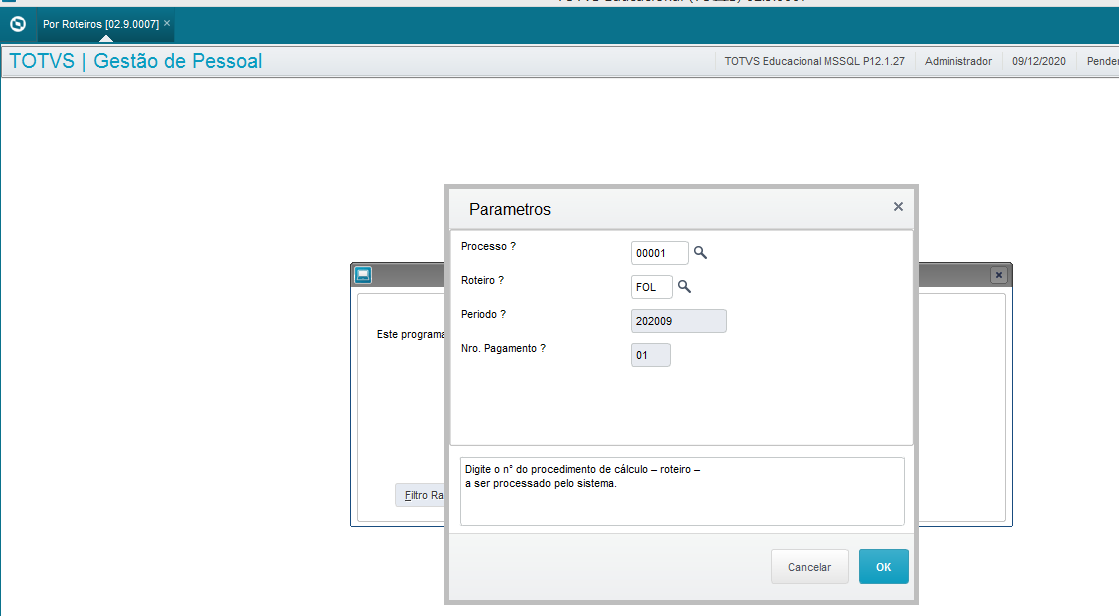Click the background window's blue icon
This screenshot has width=1119, height=616.
coord(363,275)
